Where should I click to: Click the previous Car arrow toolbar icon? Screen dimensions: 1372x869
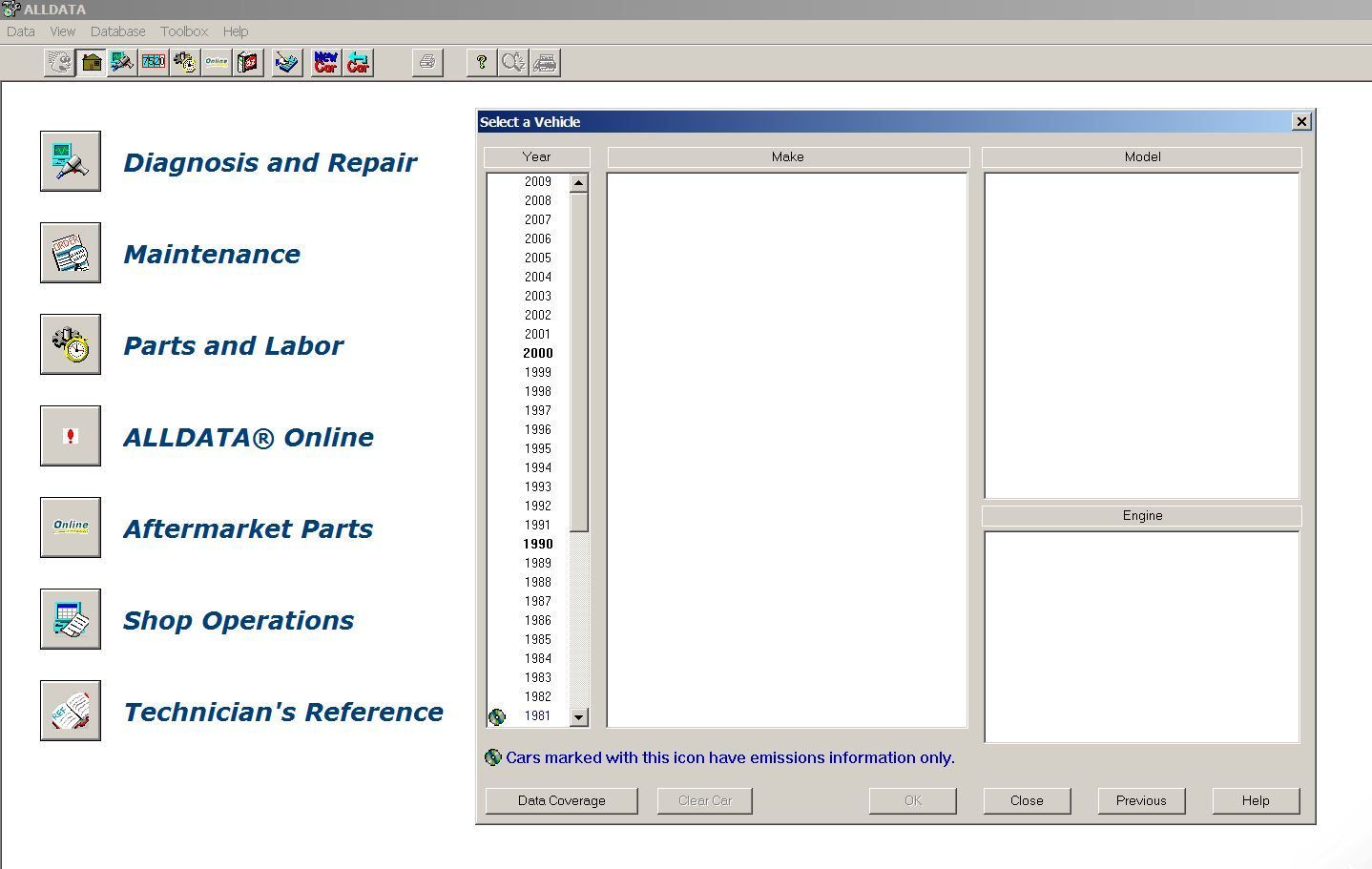358,63
